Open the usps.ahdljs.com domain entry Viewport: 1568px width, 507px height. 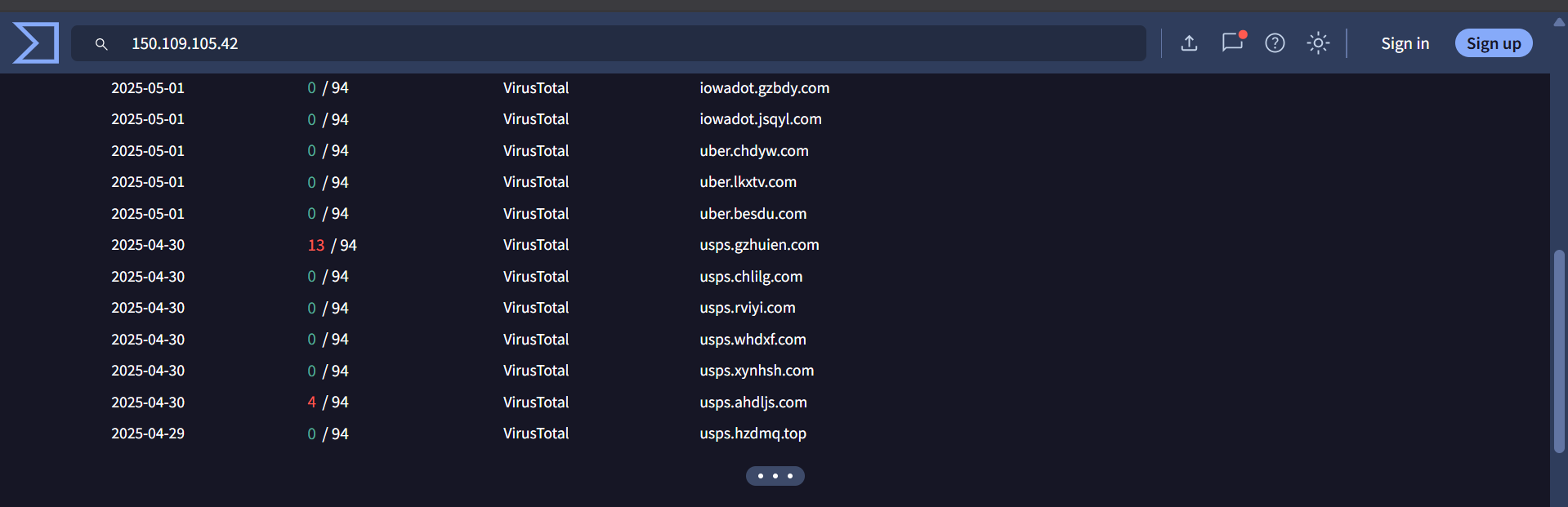(x=753, y=402)
